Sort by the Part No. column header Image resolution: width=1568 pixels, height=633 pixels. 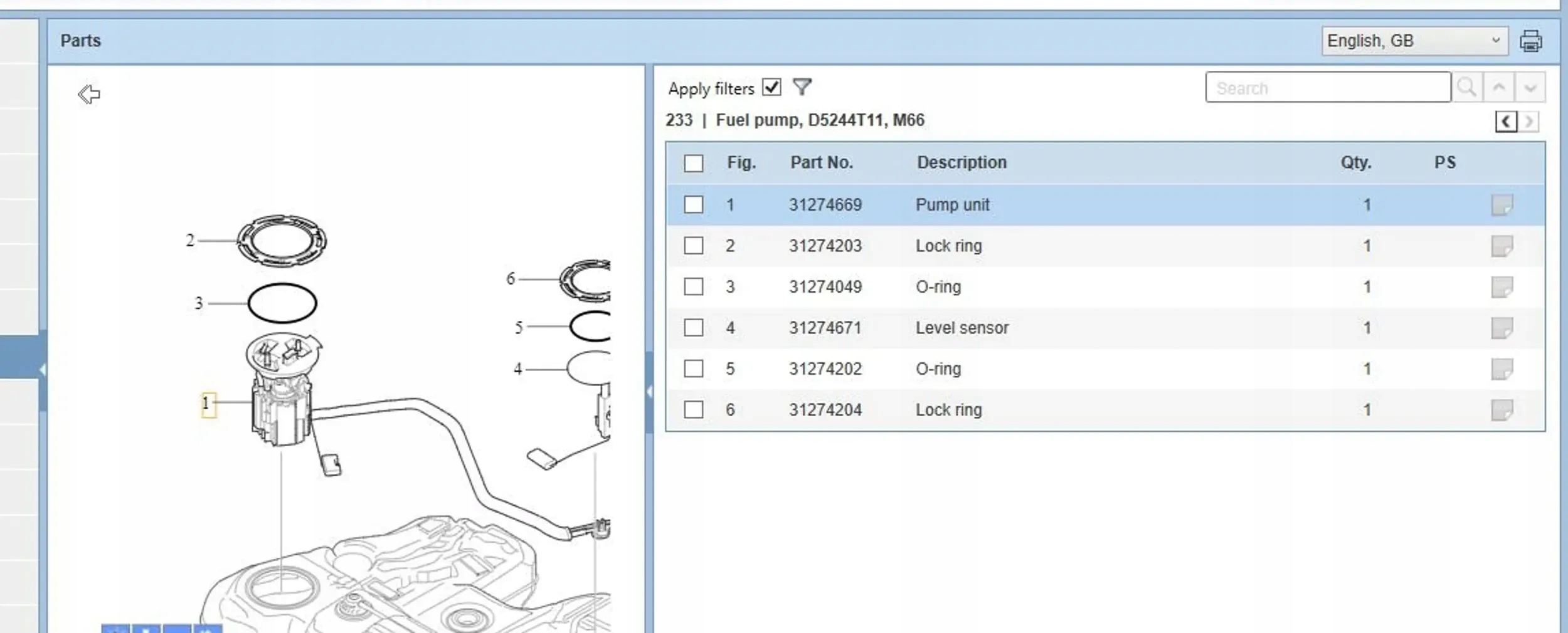[x=821, y=163]
